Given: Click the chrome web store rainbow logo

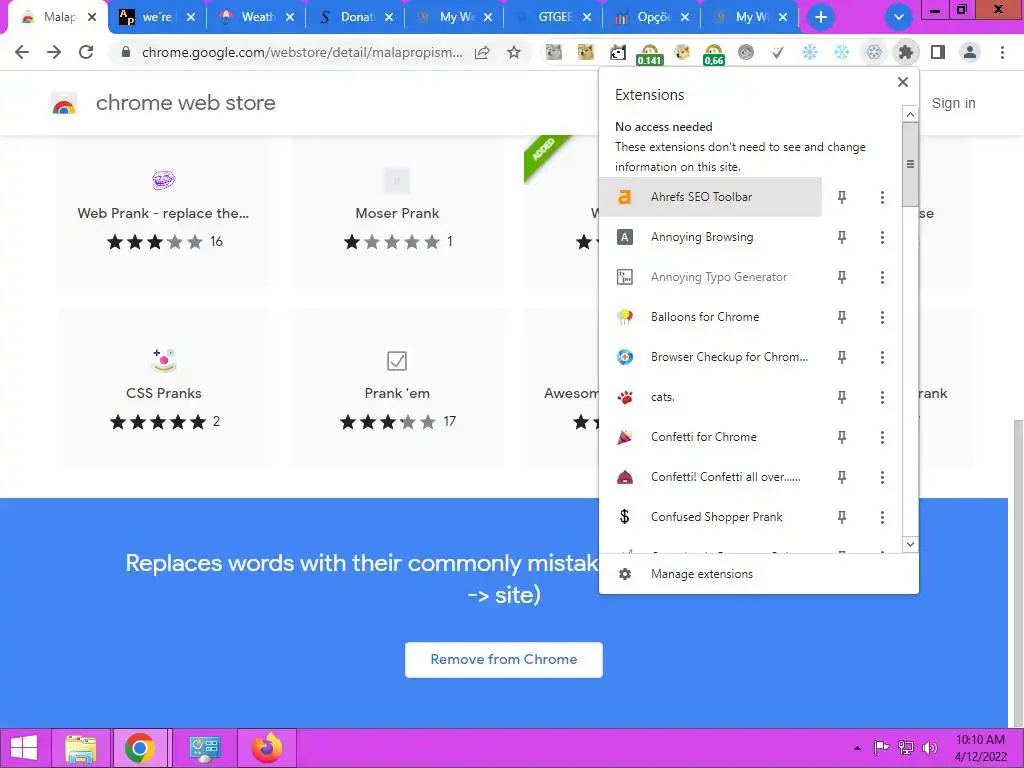Looking at the screenshot, I should point(64,103).
